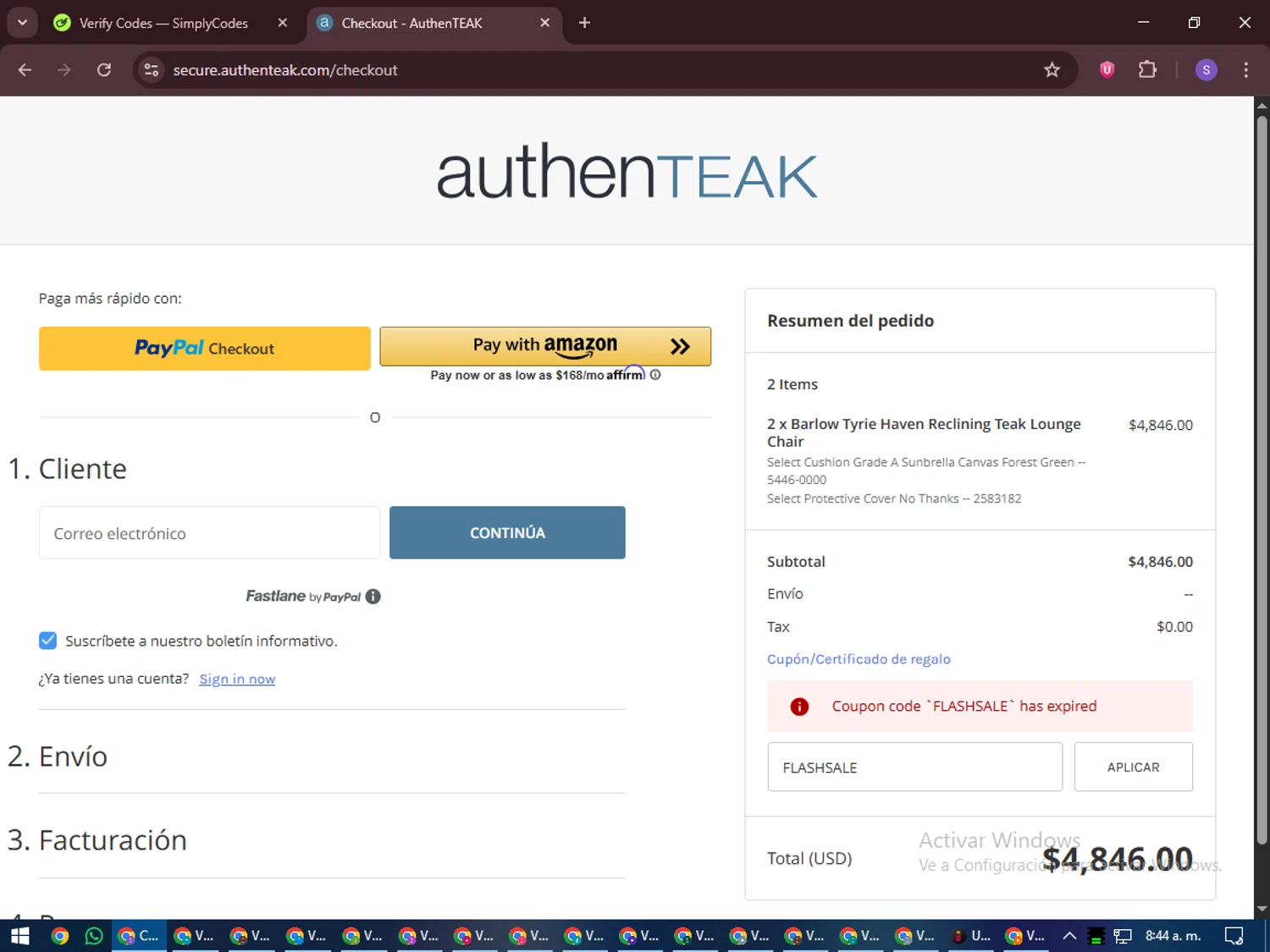
Task: Click the 3. Facturación section heading
Action: pos(97,840)
